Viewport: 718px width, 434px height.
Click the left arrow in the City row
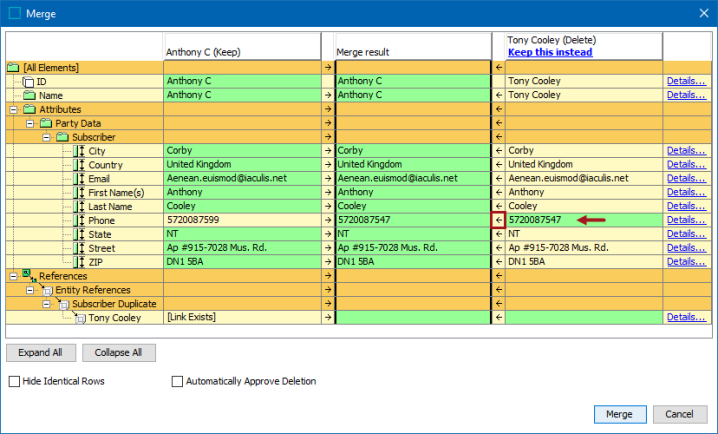click(x=499, y=151)
